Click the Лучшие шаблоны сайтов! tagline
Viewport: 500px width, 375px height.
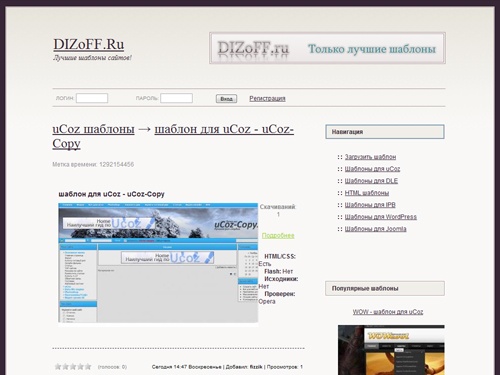[x=92, y=58]
